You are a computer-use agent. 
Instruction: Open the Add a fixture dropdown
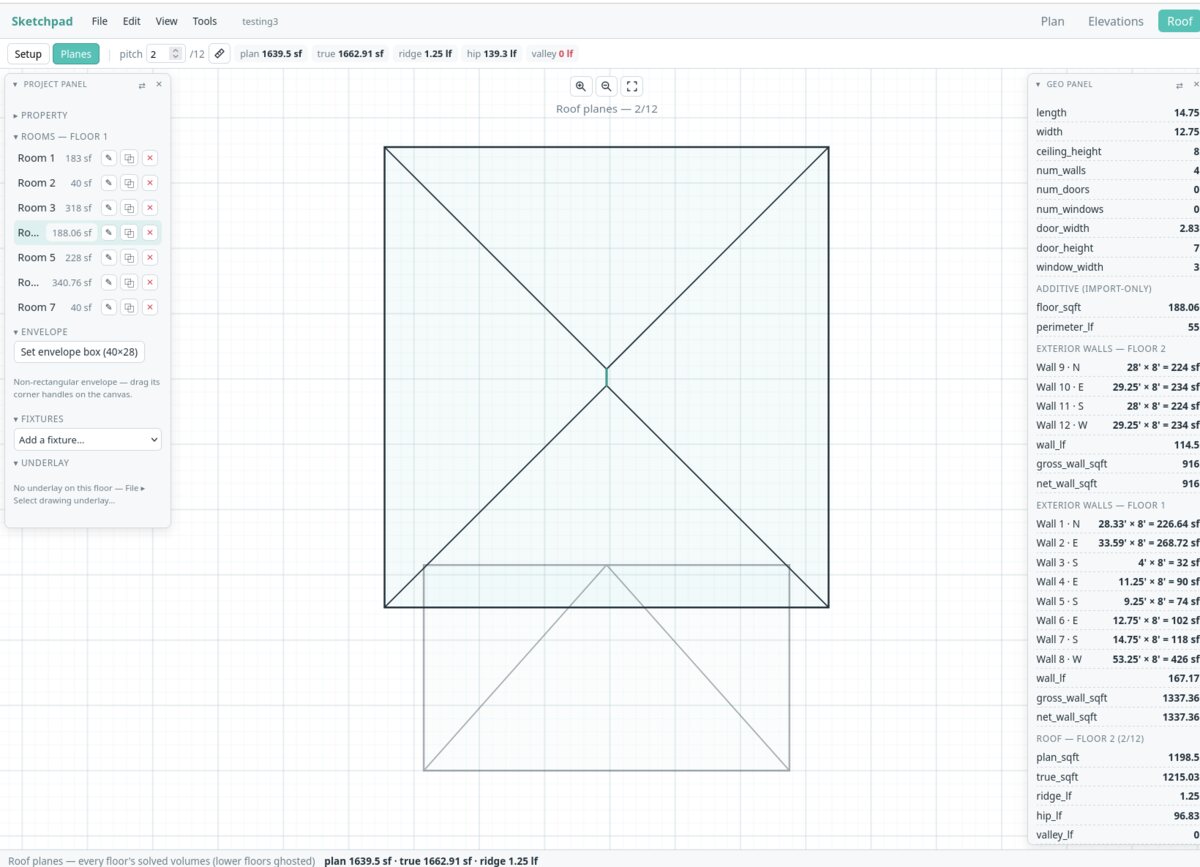pos(88,440)
